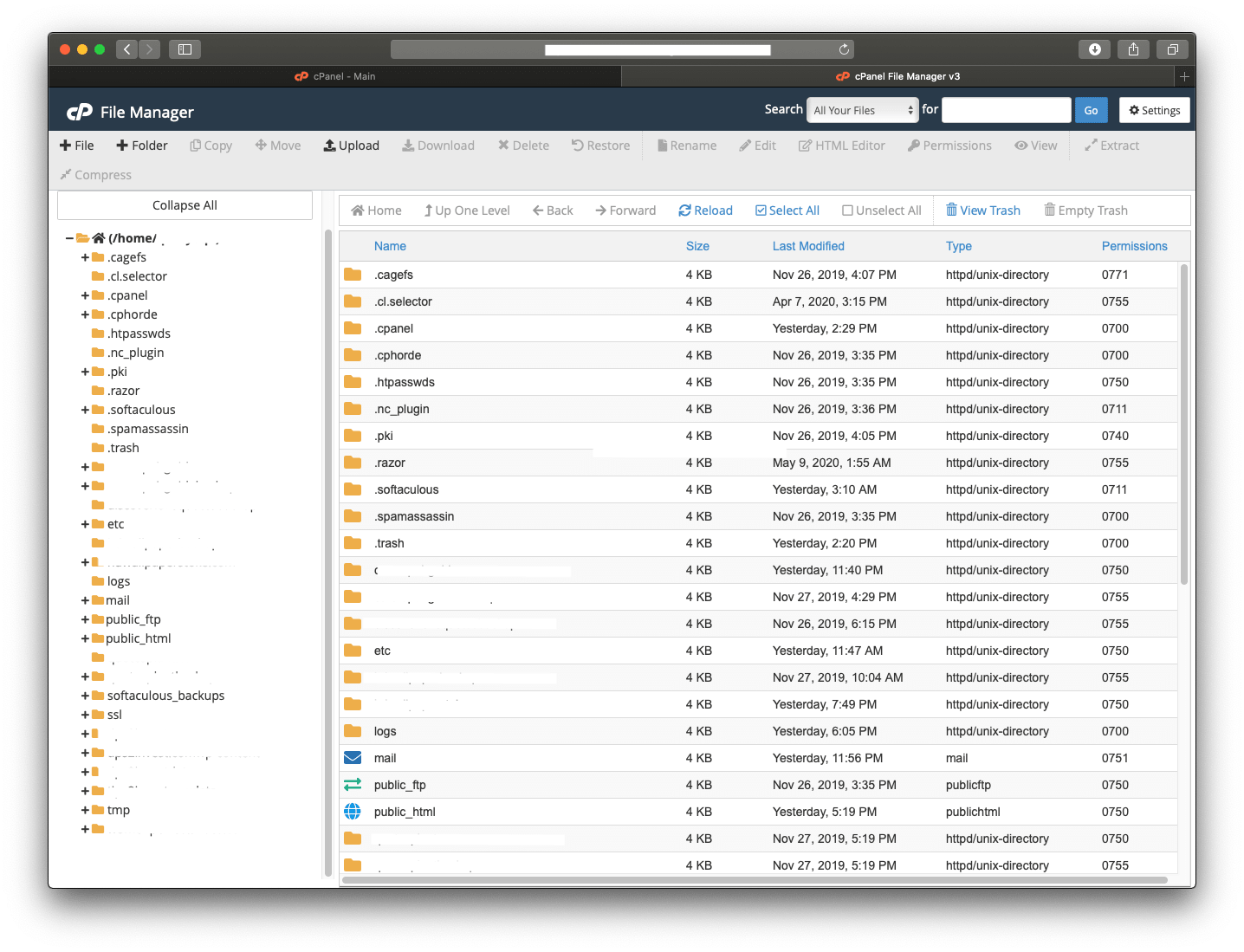Sort by Type column header
The height and width of the screenshot is (952, 1244).
click(958, 246)
